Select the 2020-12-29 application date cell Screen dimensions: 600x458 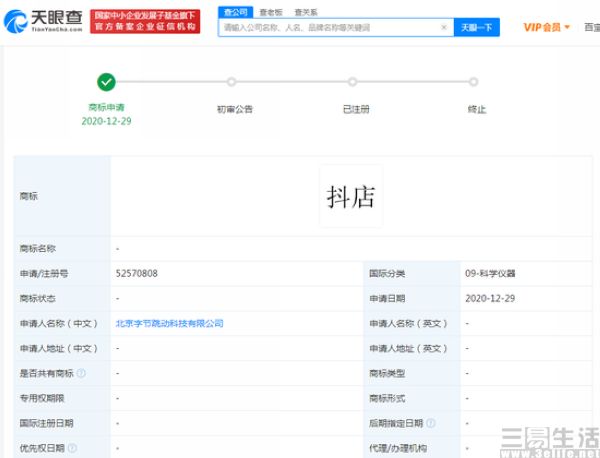[490, 298]
